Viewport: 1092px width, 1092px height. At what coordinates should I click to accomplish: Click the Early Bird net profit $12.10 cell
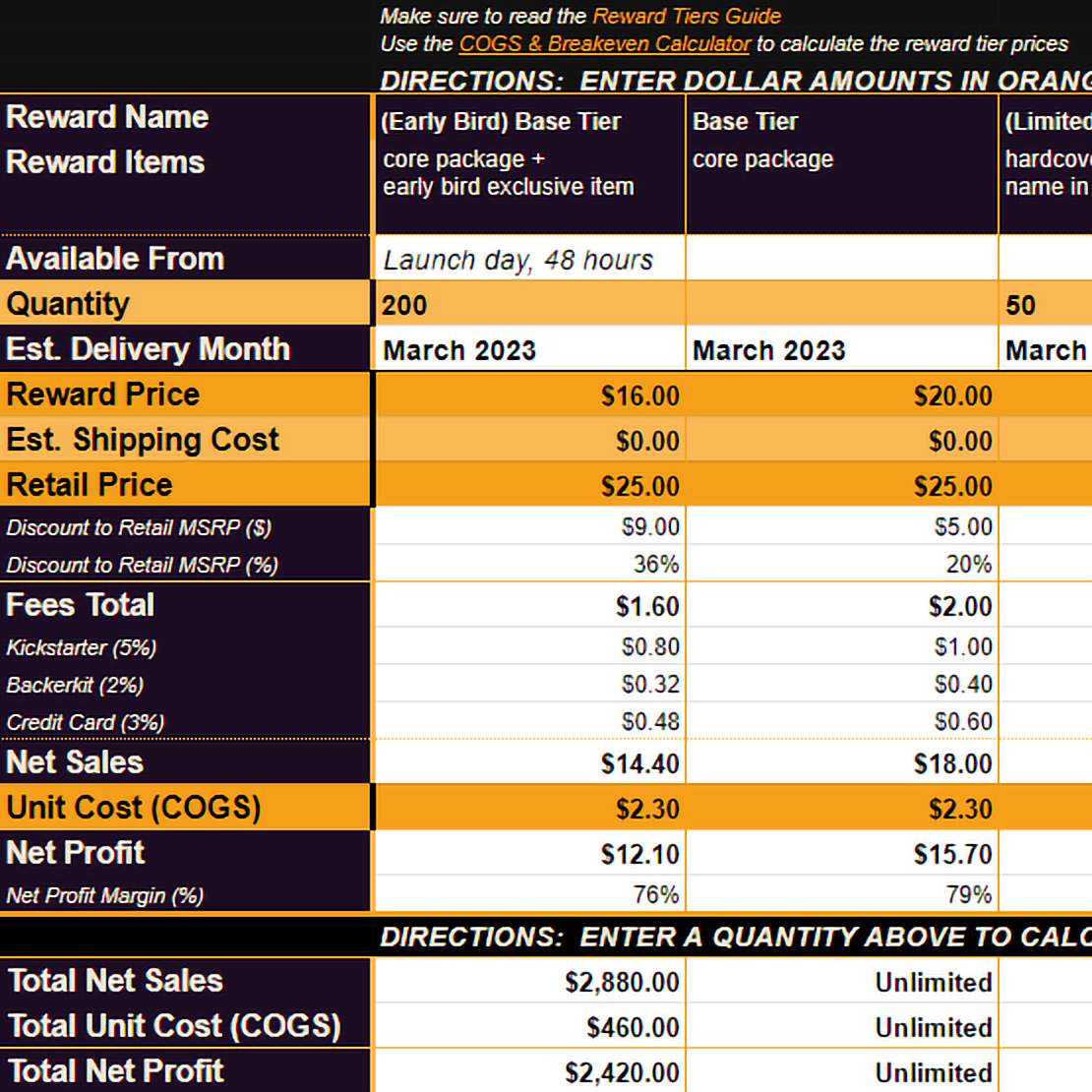coord(529,854)
